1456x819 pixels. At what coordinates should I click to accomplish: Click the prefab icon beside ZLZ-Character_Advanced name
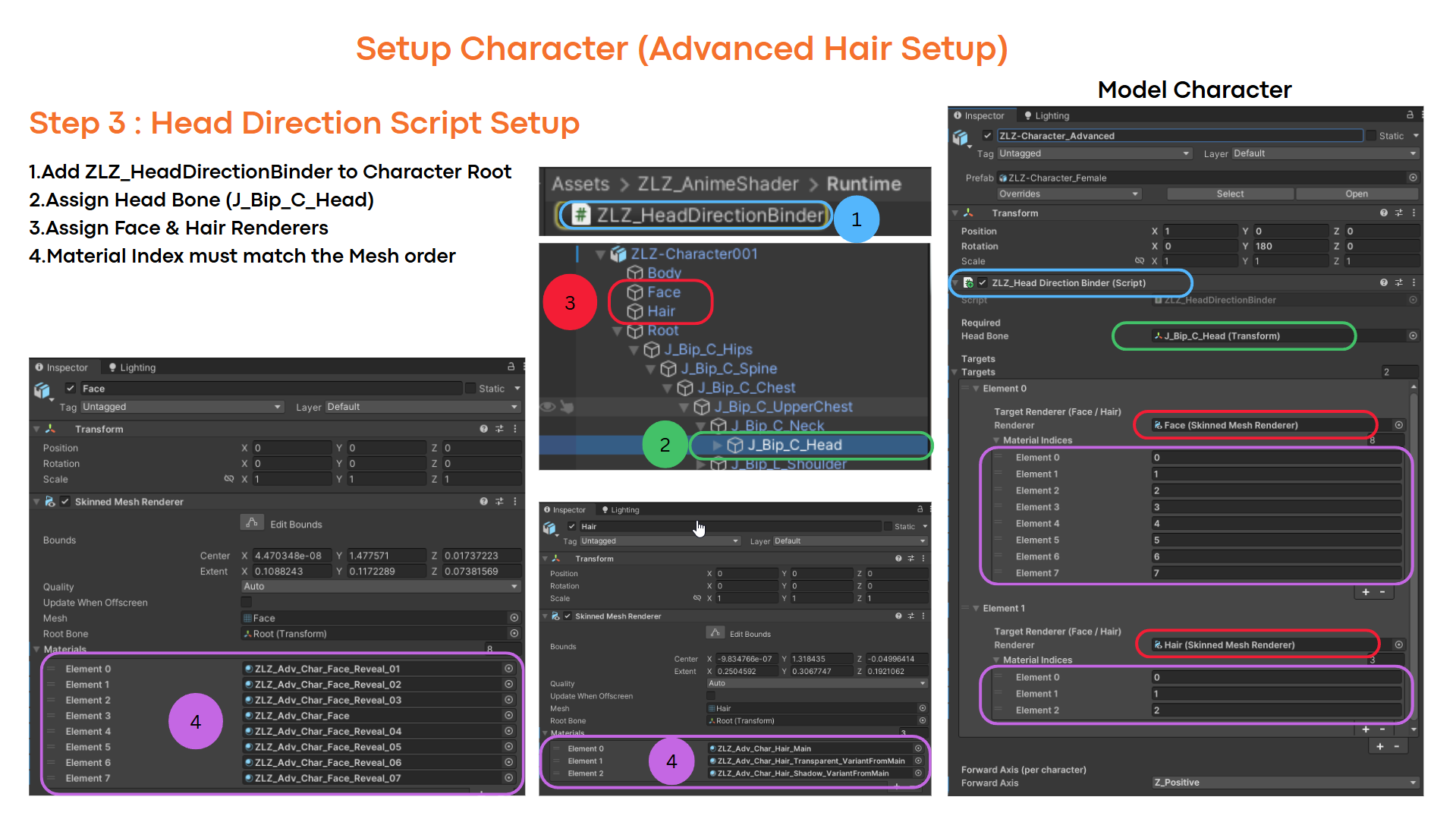click(961, 137)
